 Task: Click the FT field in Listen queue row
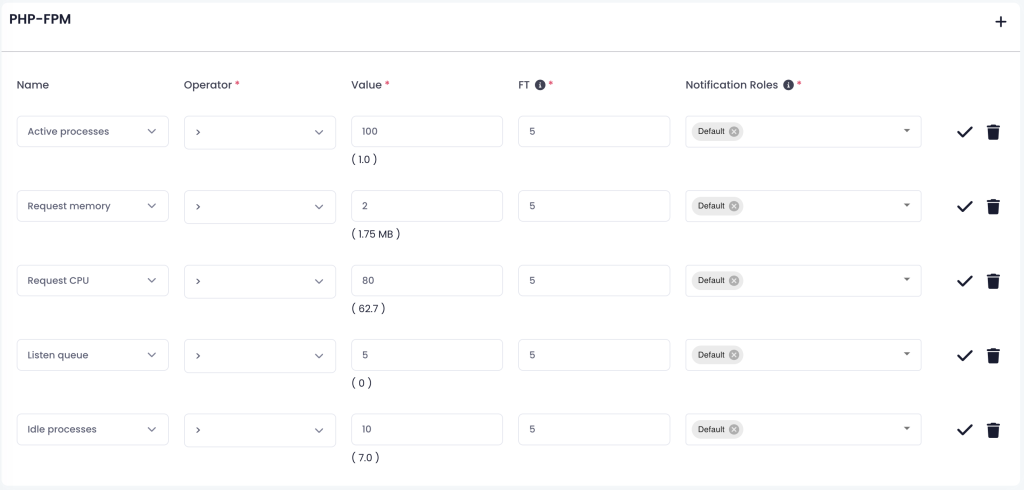[594, 355]
